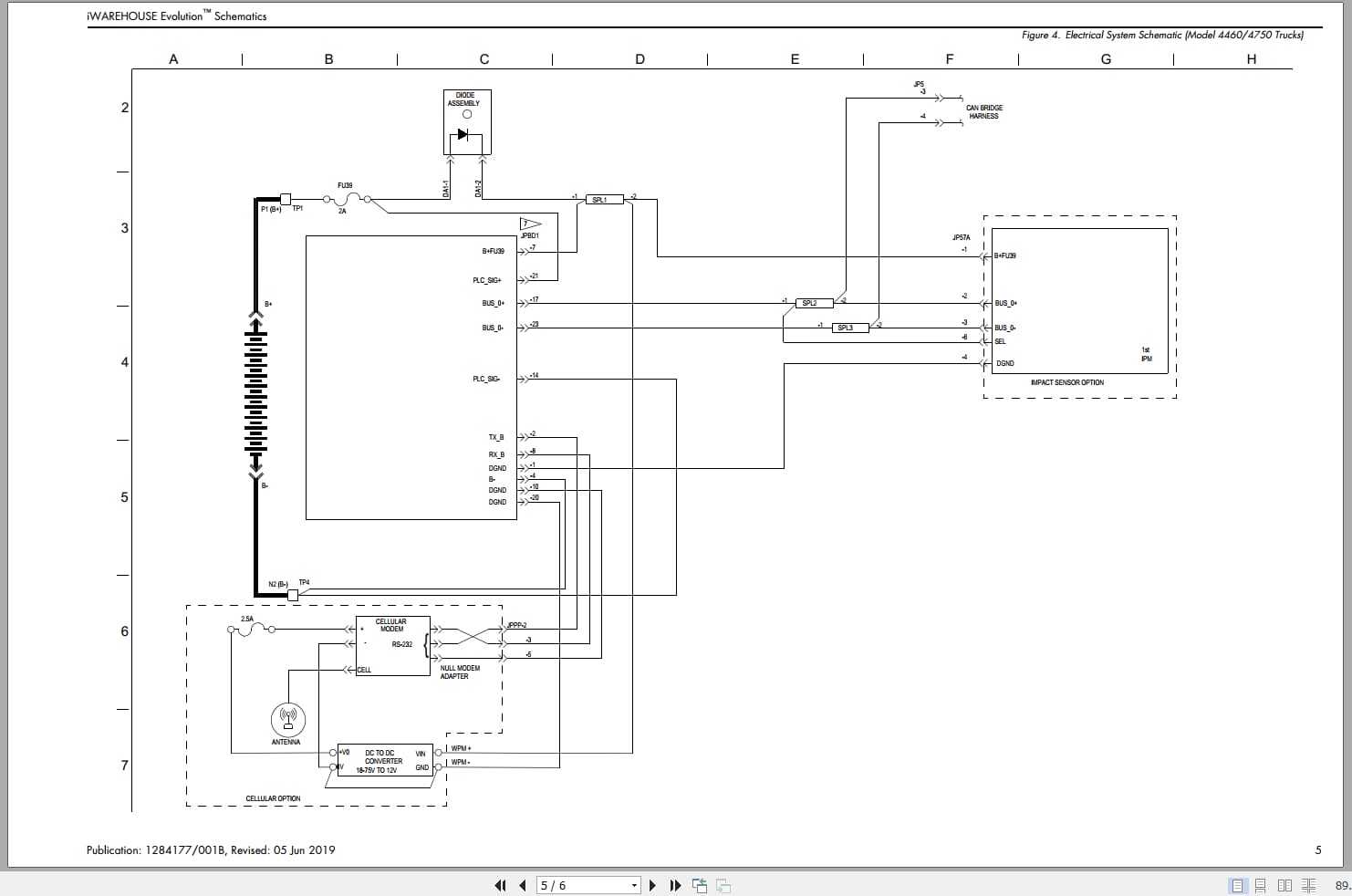Click the 'SPL2' splice label

pyautogui.click(x=809, y=303)
